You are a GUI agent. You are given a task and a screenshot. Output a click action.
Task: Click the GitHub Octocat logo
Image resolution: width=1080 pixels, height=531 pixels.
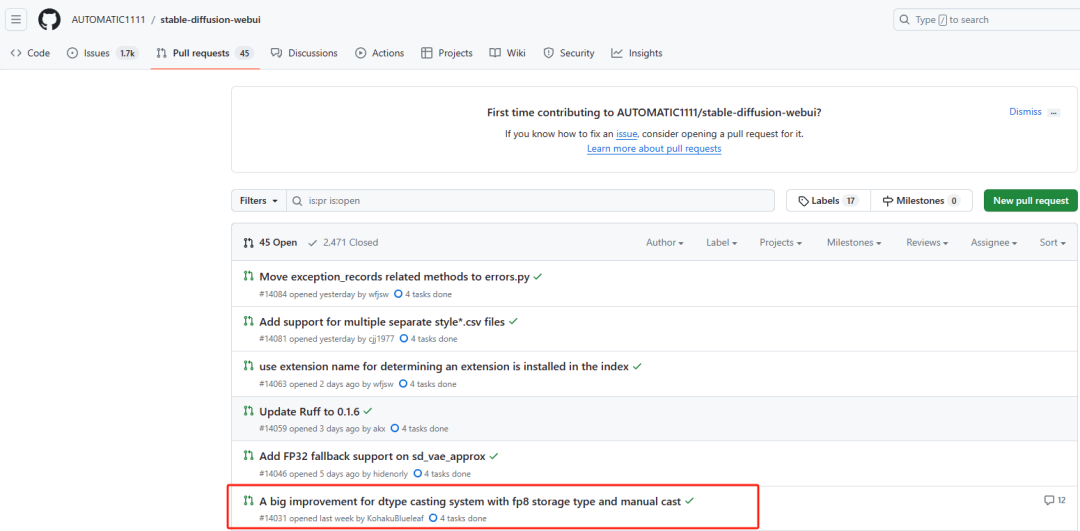pos(49,19)
